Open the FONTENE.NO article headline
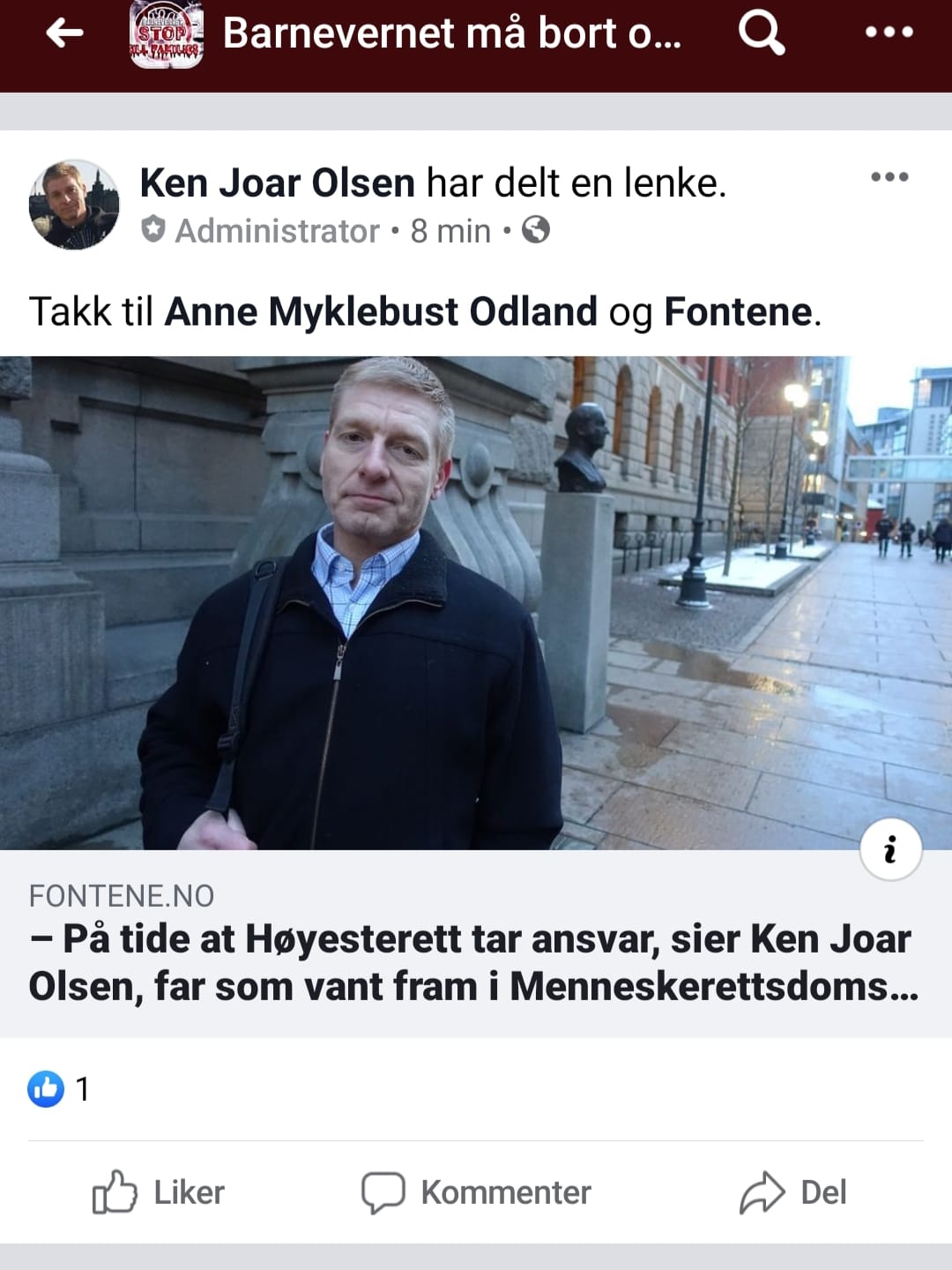 [474, 962]
